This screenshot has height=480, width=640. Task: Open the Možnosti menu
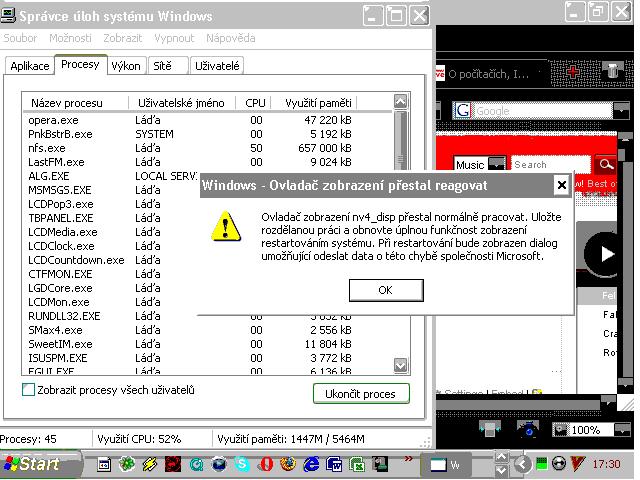point(70,38)
